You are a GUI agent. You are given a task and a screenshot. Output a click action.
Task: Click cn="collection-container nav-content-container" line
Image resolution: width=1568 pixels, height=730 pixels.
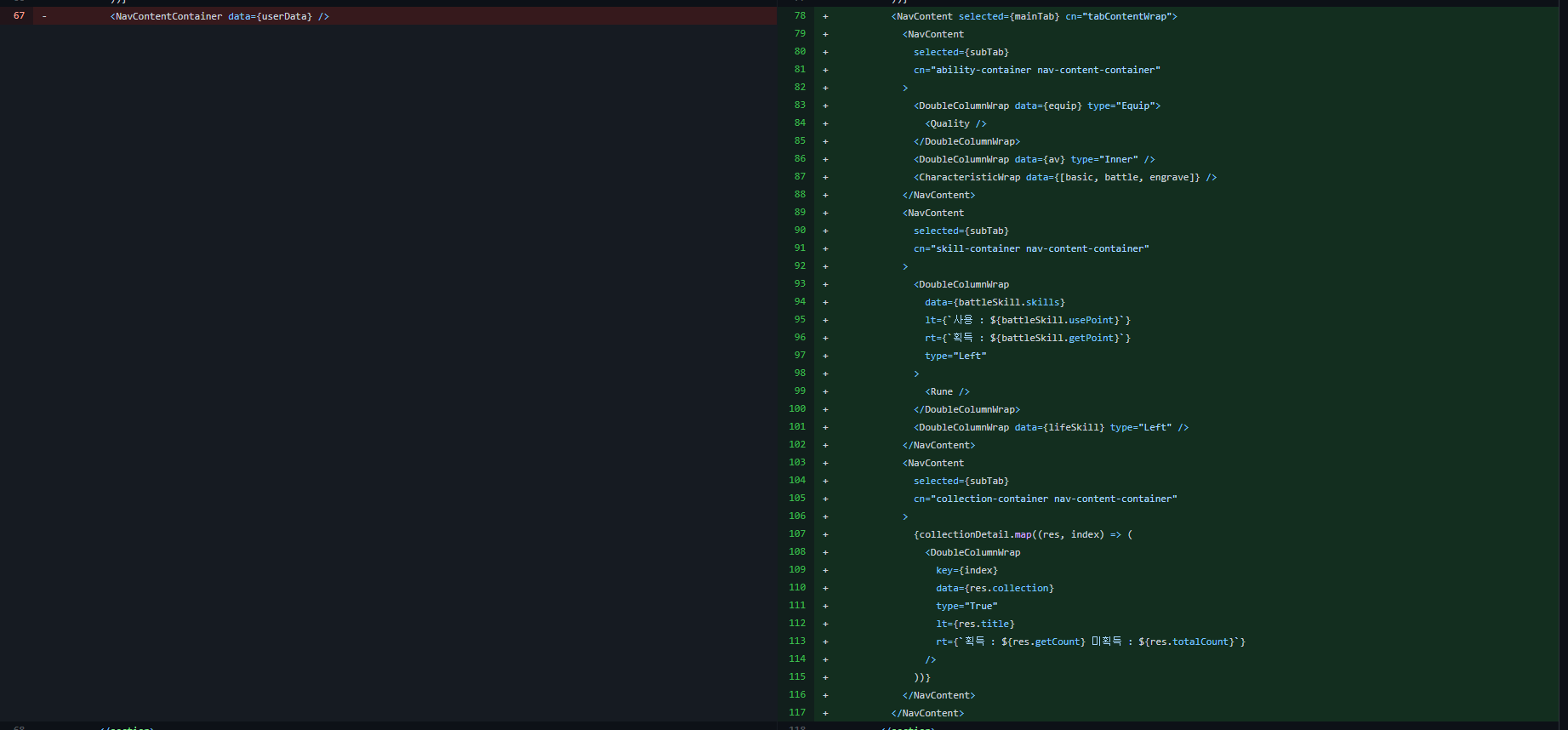[1046, 499]
